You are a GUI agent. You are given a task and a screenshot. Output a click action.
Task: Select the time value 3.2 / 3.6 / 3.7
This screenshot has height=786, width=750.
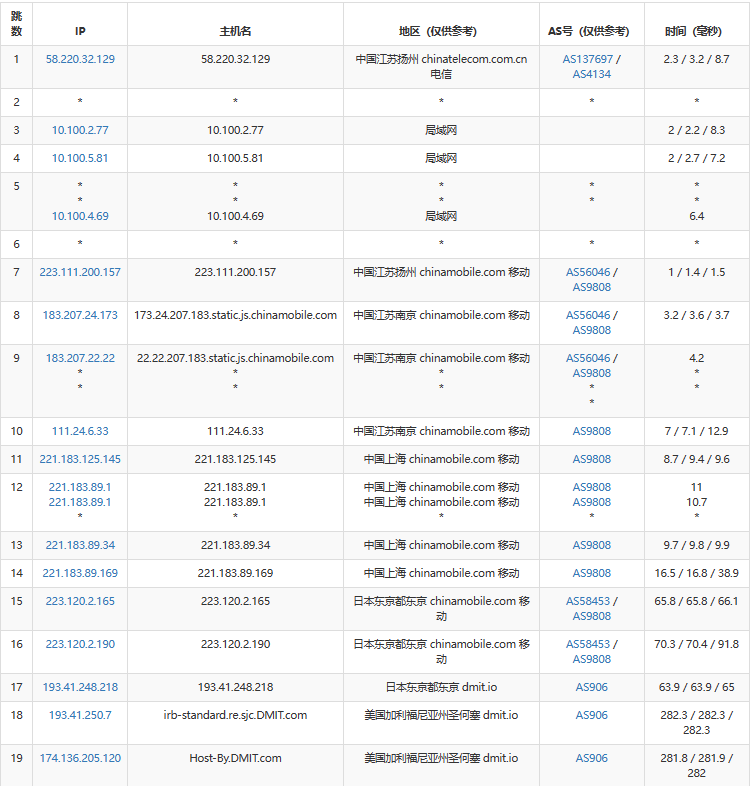[x=696, y=315]
